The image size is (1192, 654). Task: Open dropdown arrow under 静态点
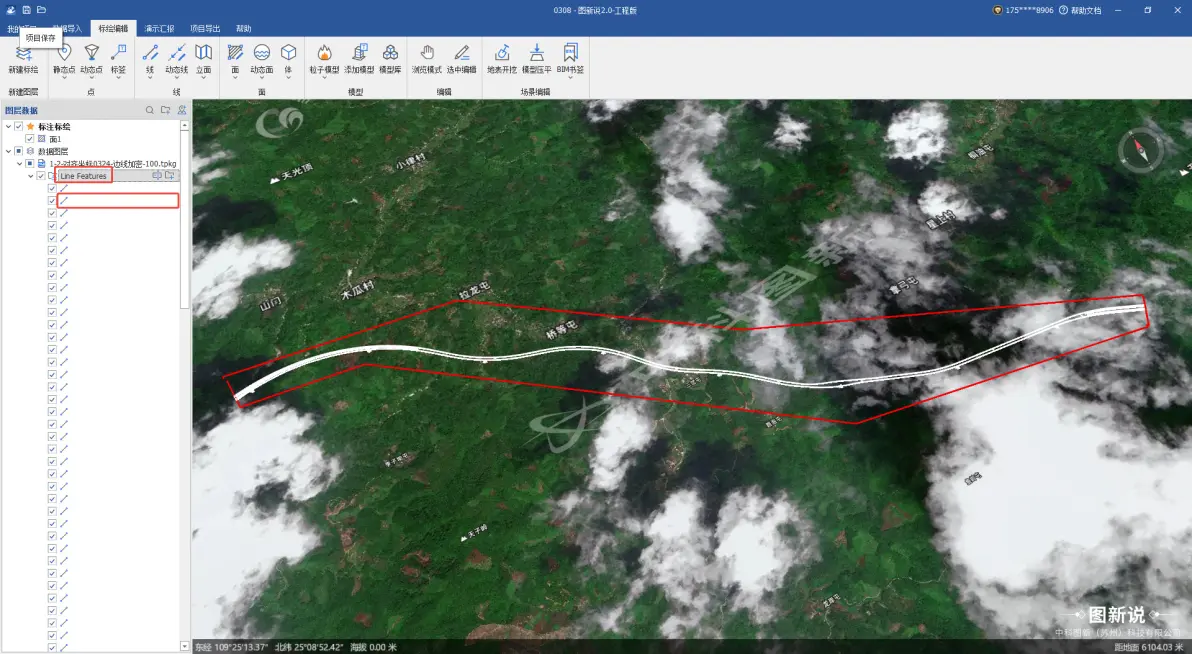pyautogui.click(x=64, y=78)
